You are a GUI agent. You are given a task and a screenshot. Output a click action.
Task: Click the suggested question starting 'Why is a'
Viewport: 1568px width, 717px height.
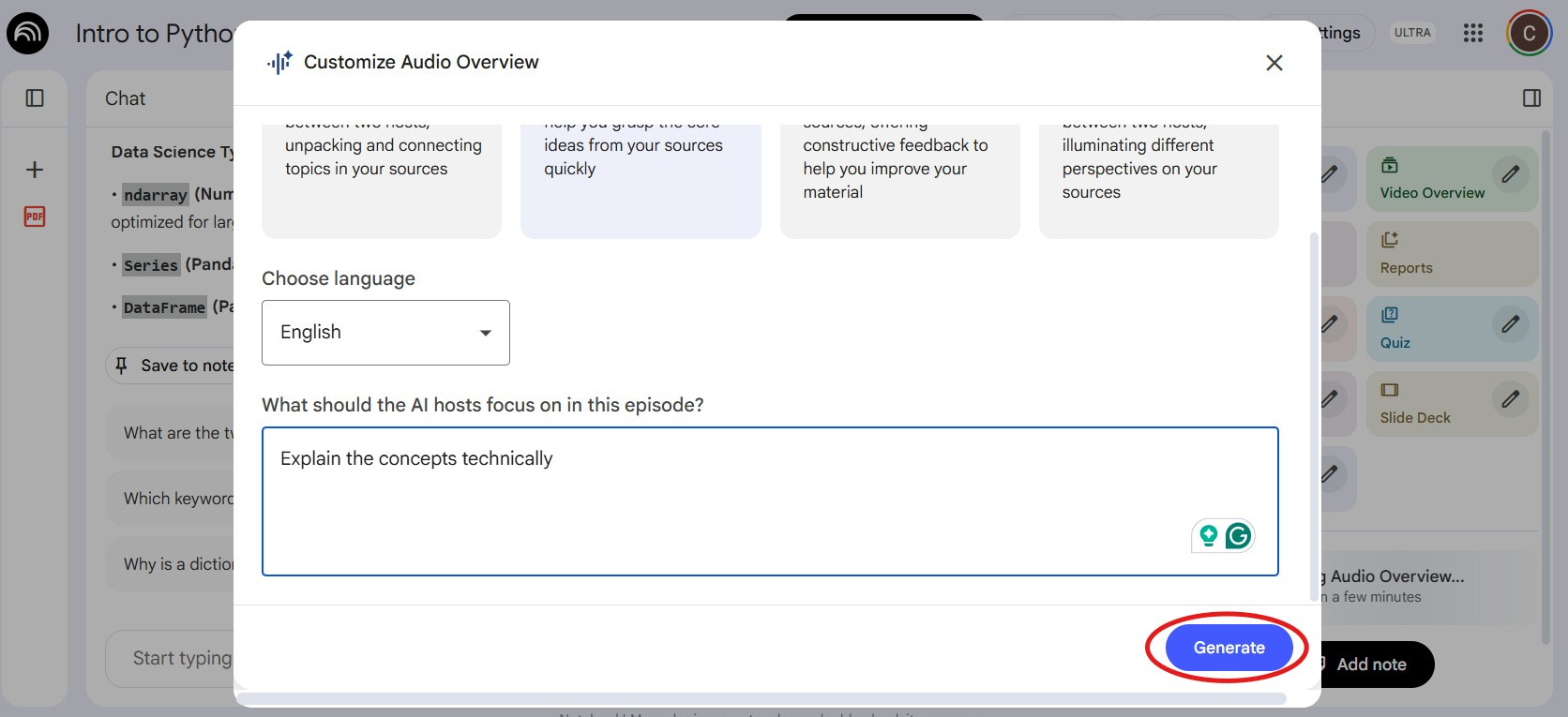(170, 564)
